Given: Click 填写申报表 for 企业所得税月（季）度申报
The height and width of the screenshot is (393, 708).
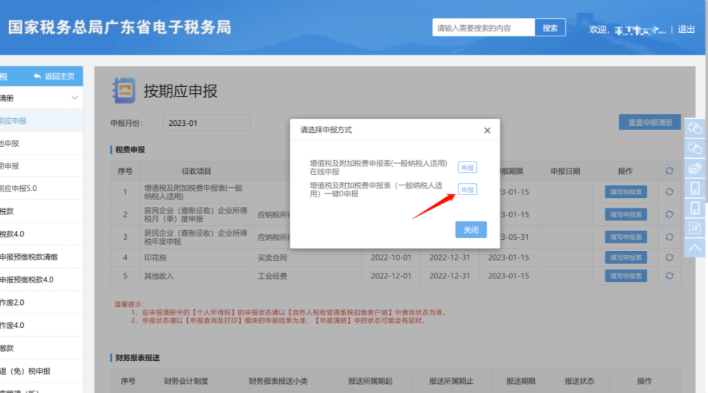Looking at the screenshot, I should point(626,215).
